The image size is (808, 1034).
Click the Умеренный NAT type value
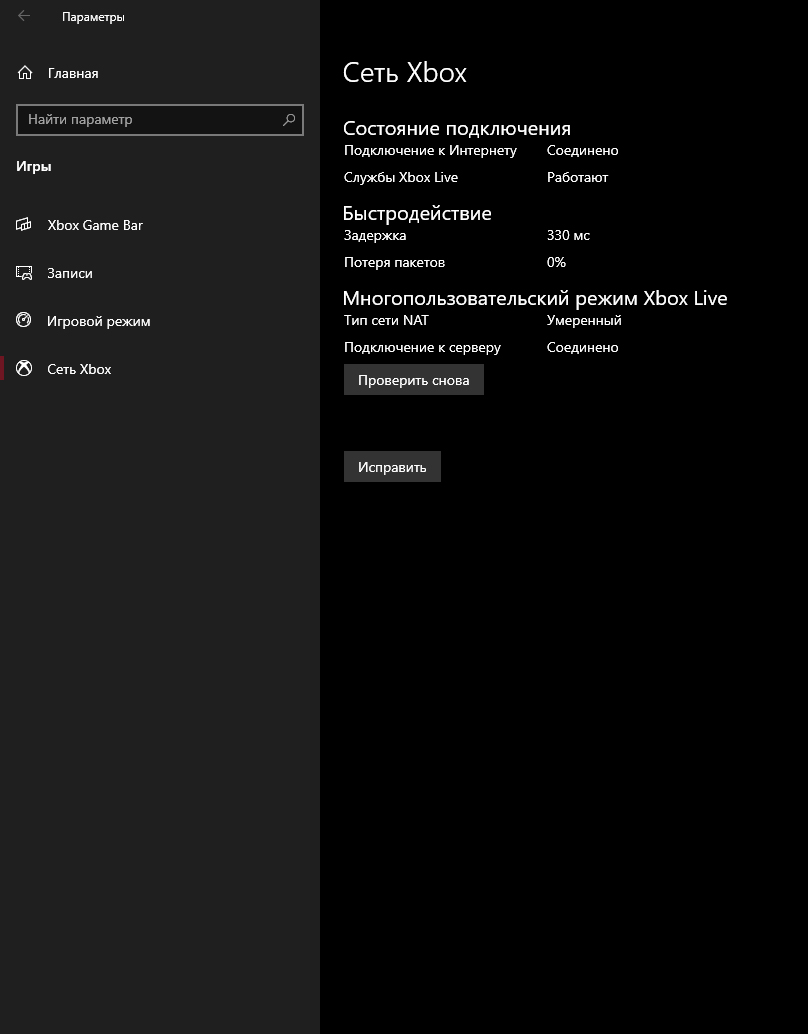[x=584, y=320]
